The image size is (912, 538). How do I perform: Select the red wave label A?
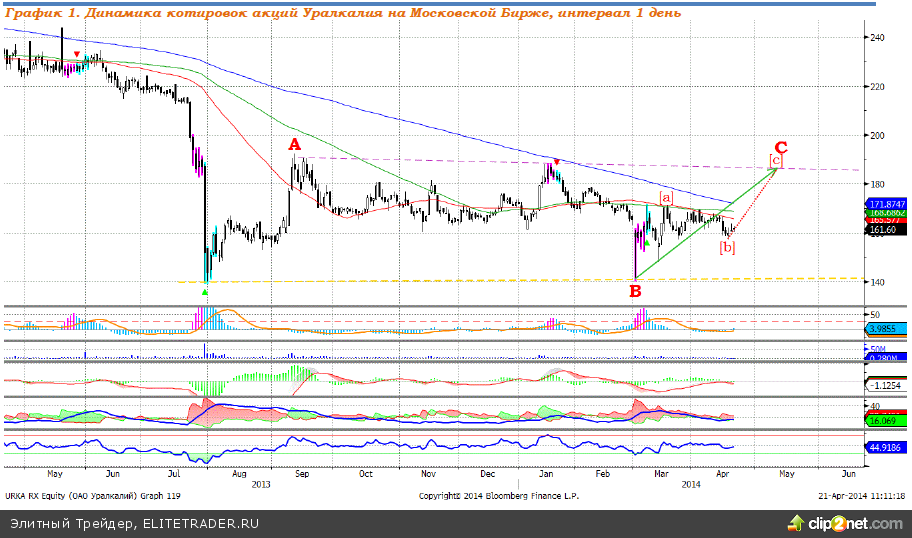[x=295, y=145]
